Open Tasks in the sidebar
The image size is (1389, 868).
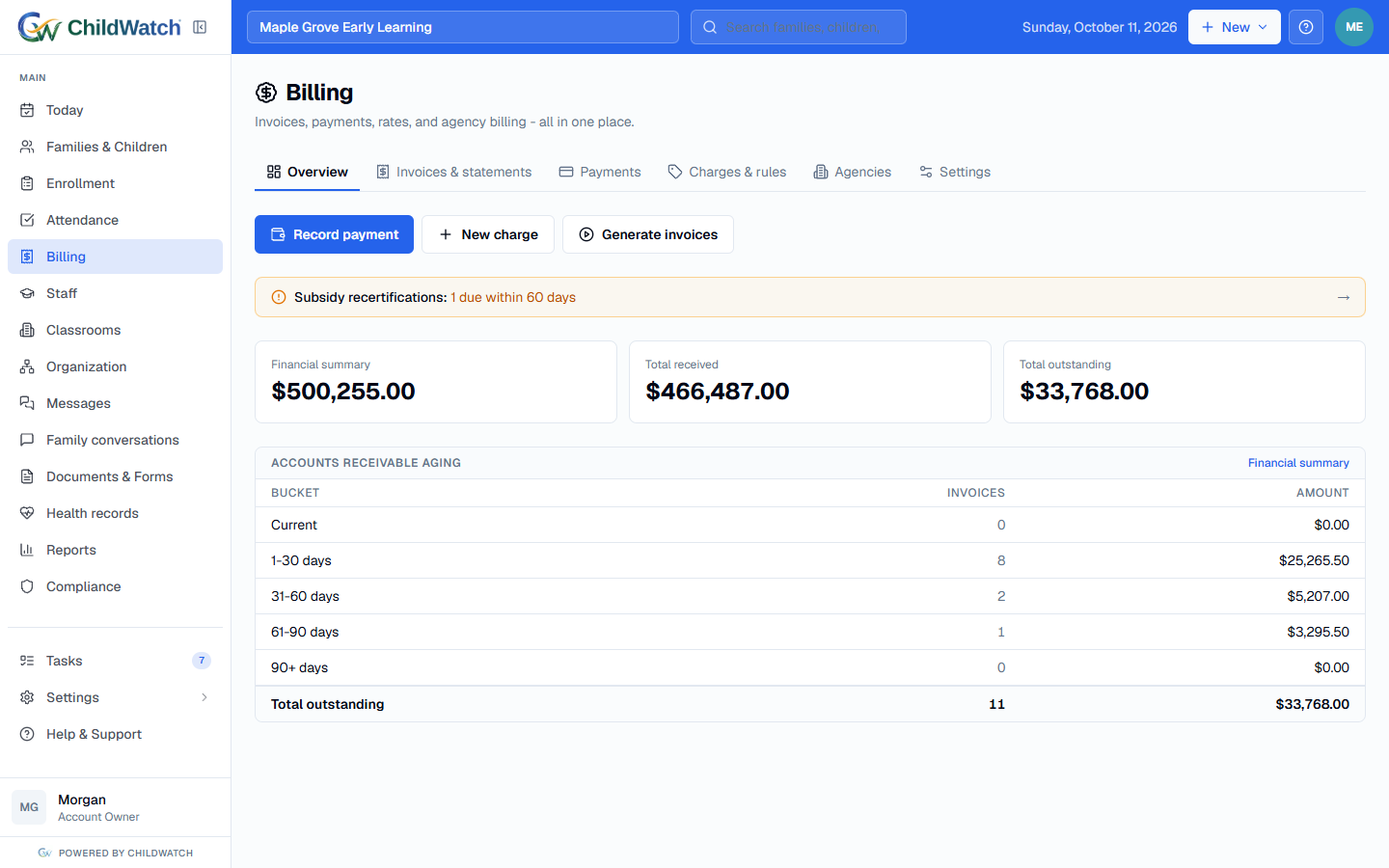point(116,661)
